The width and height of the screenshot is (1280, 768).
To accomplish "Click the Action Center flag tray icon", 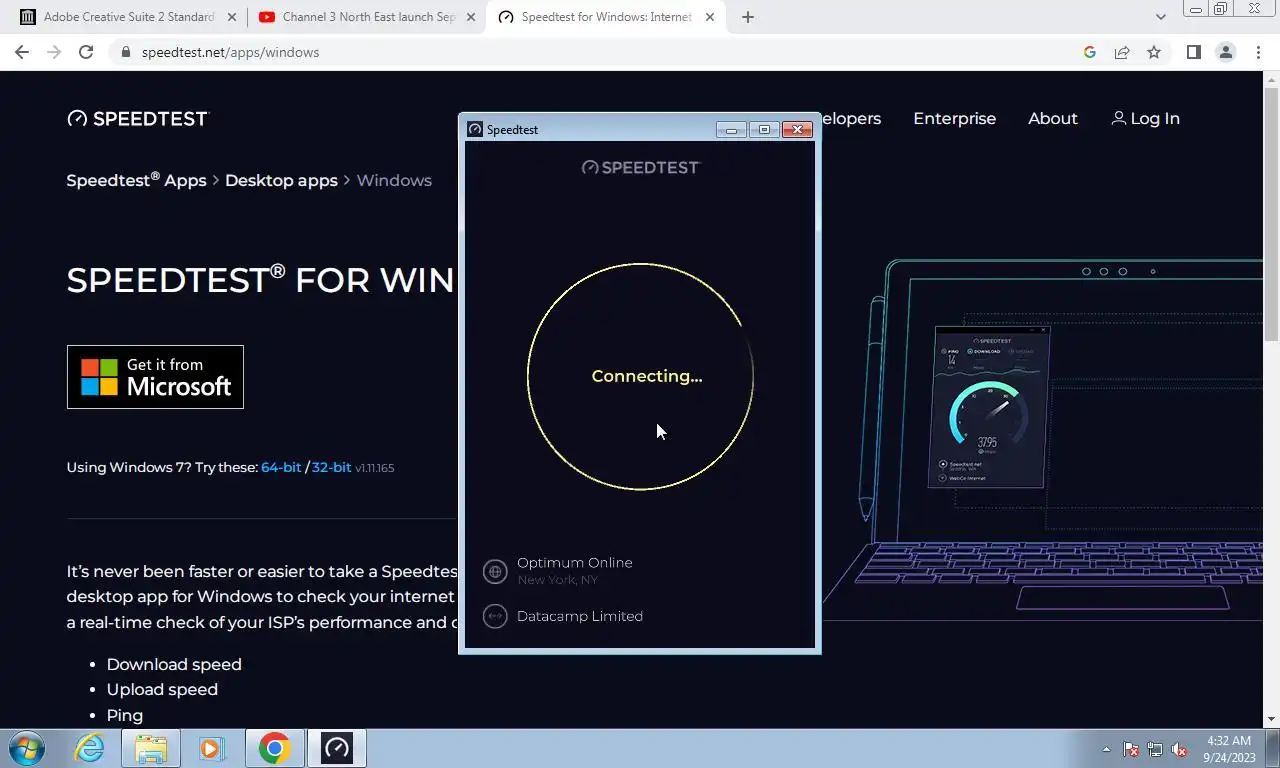I will click(1131, 749).
